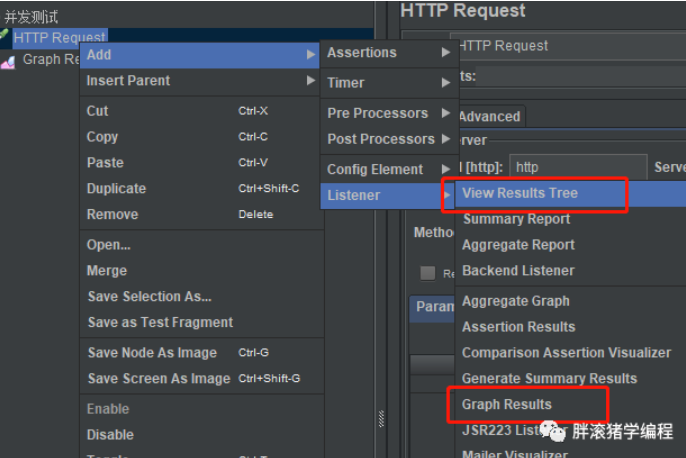Click the Graph Results listener icon in tree

point(8,60)
